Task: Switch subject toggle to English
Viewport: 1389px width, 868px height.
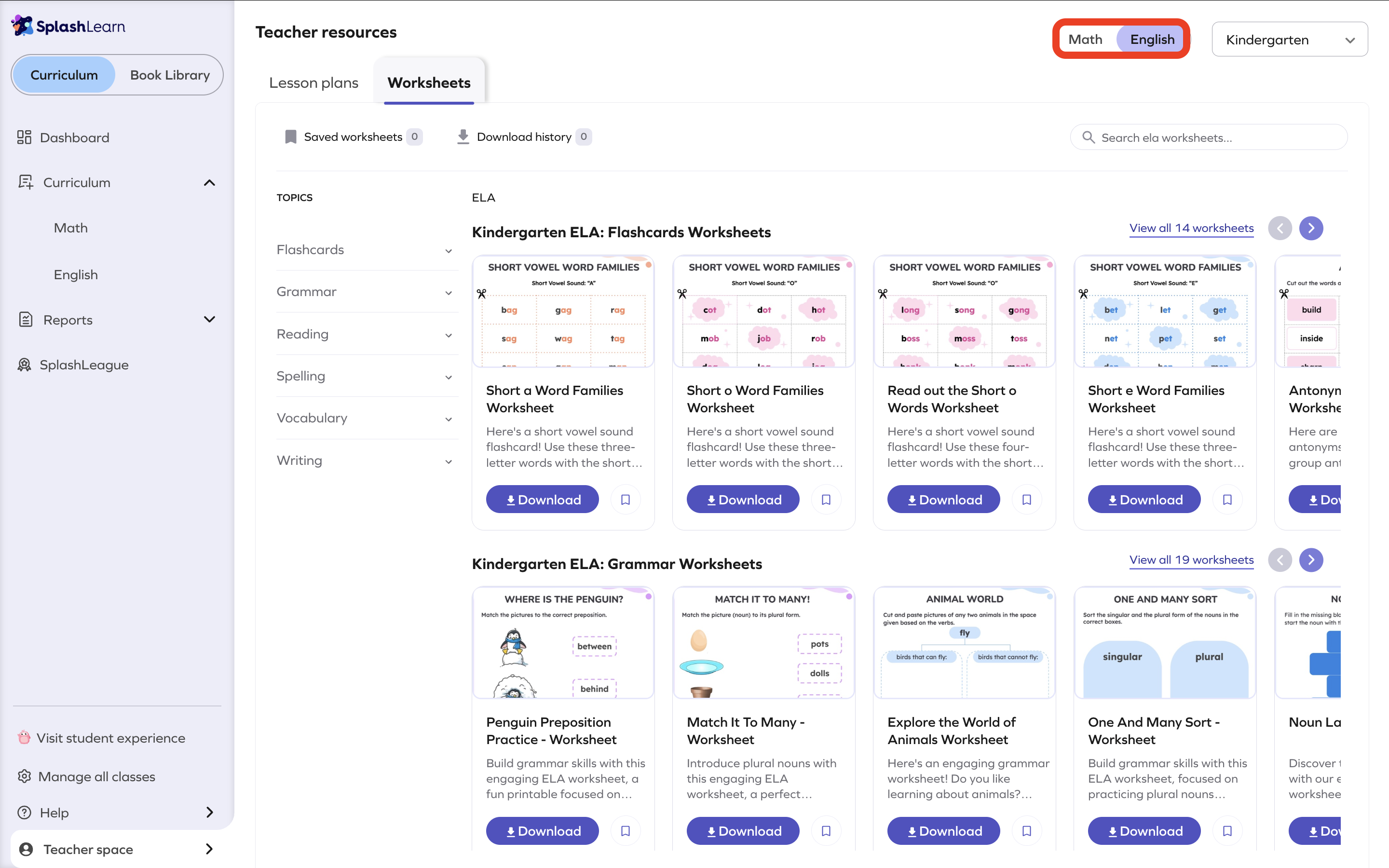Action: 1152,39
